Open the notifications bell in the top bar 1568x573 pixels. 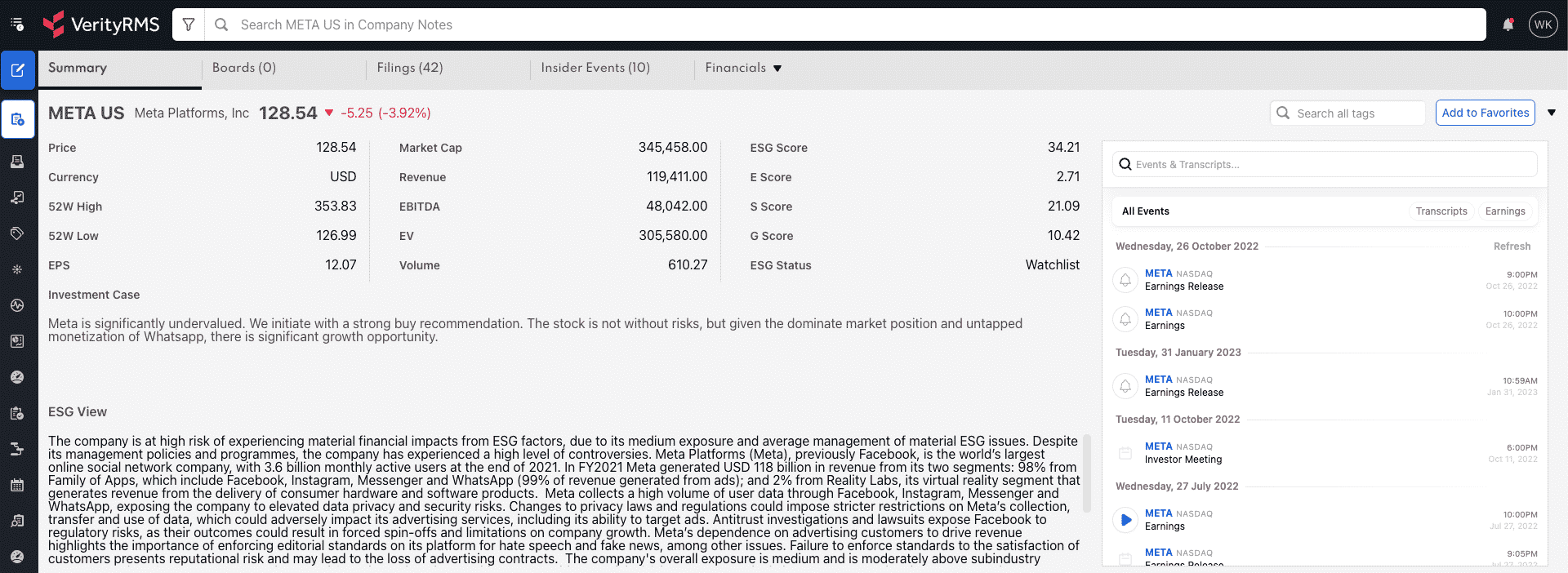click(1508, 24)
